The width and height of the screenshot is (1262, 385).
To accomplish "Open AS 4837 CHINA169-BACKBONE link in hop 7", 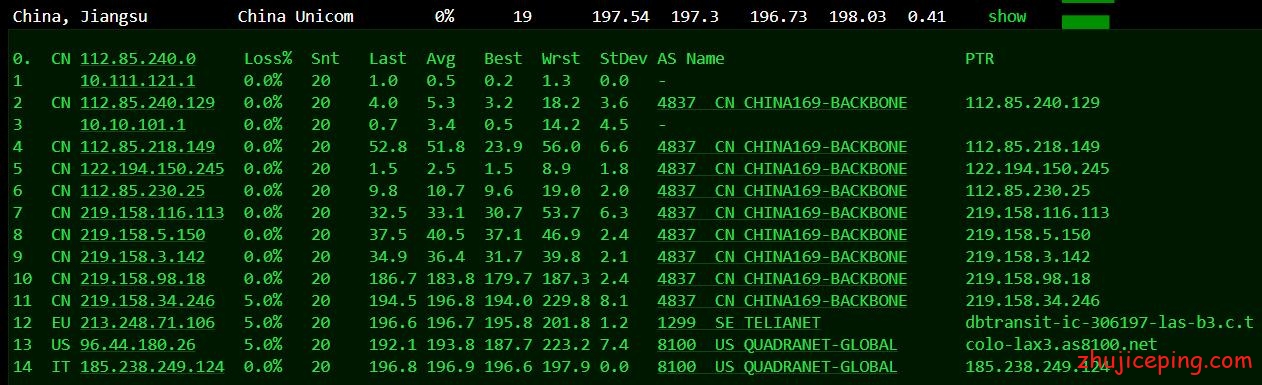I will (x=782, y=213).
